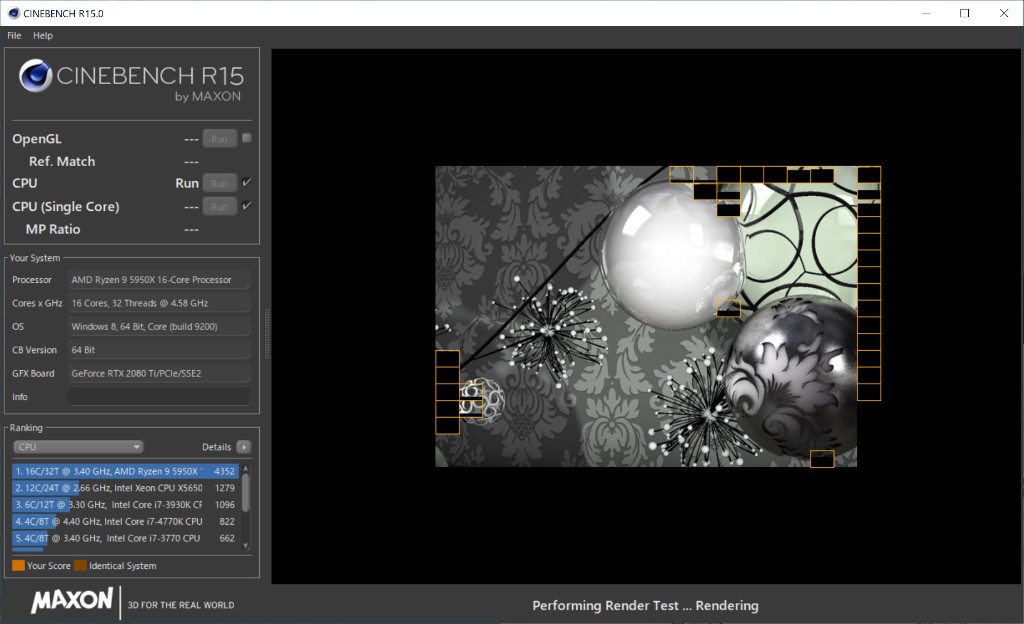Toggle the CPU (Single Core) checkbox
The width and height of the screenshot is (1024, 624).
[x=247, y=206]
